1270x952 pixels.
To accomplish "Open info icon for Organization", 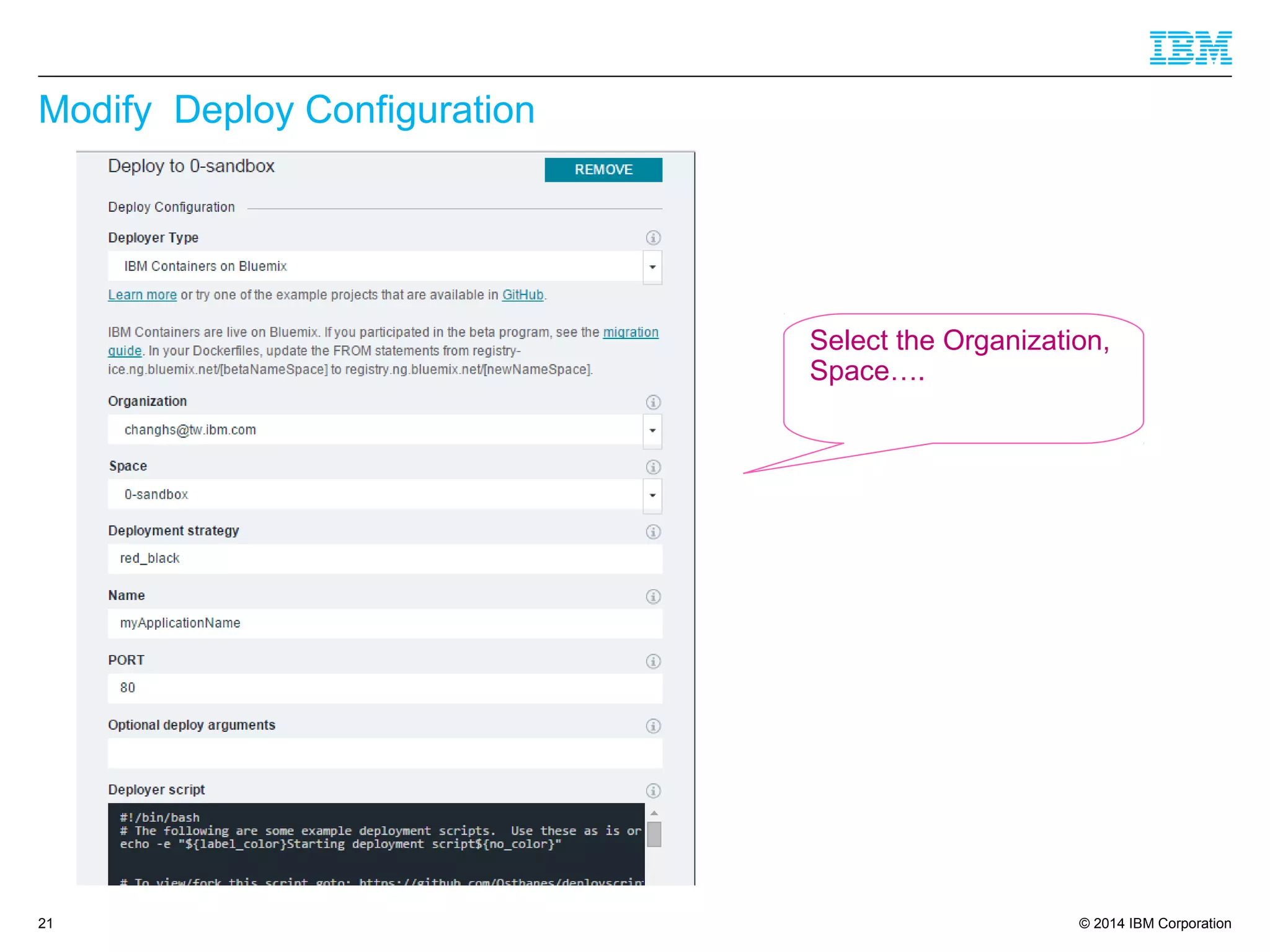I will pos(653,402).
